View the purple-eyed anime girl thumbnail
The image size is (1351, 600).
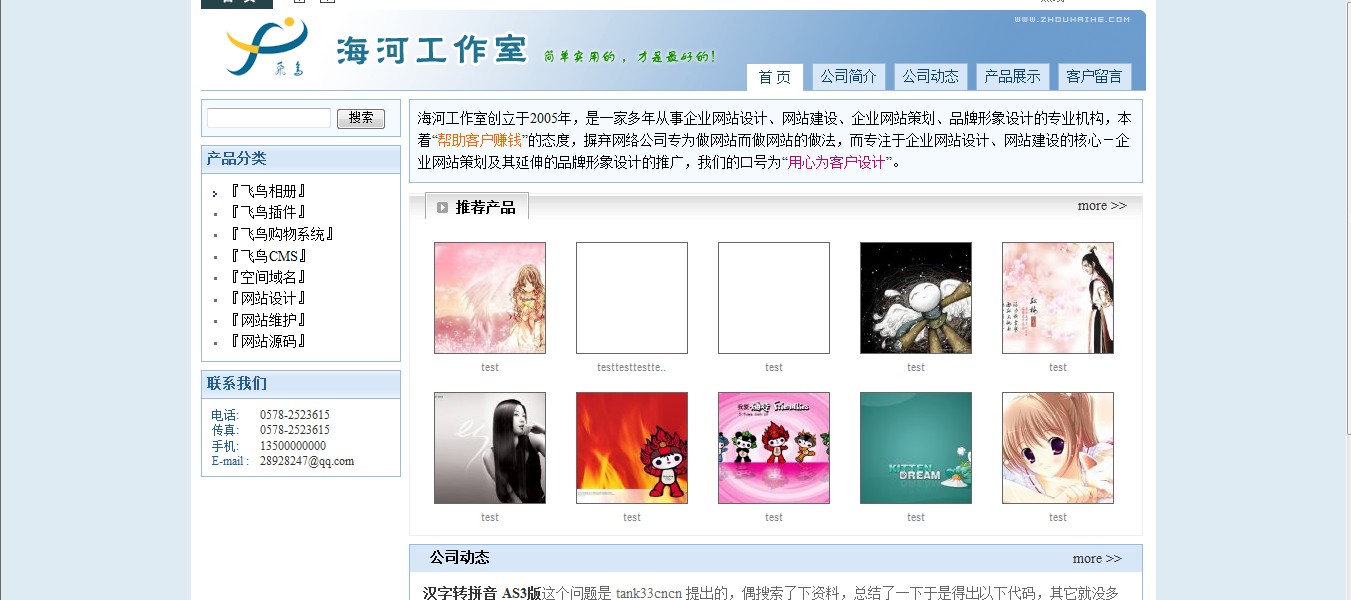[1058, 448]
